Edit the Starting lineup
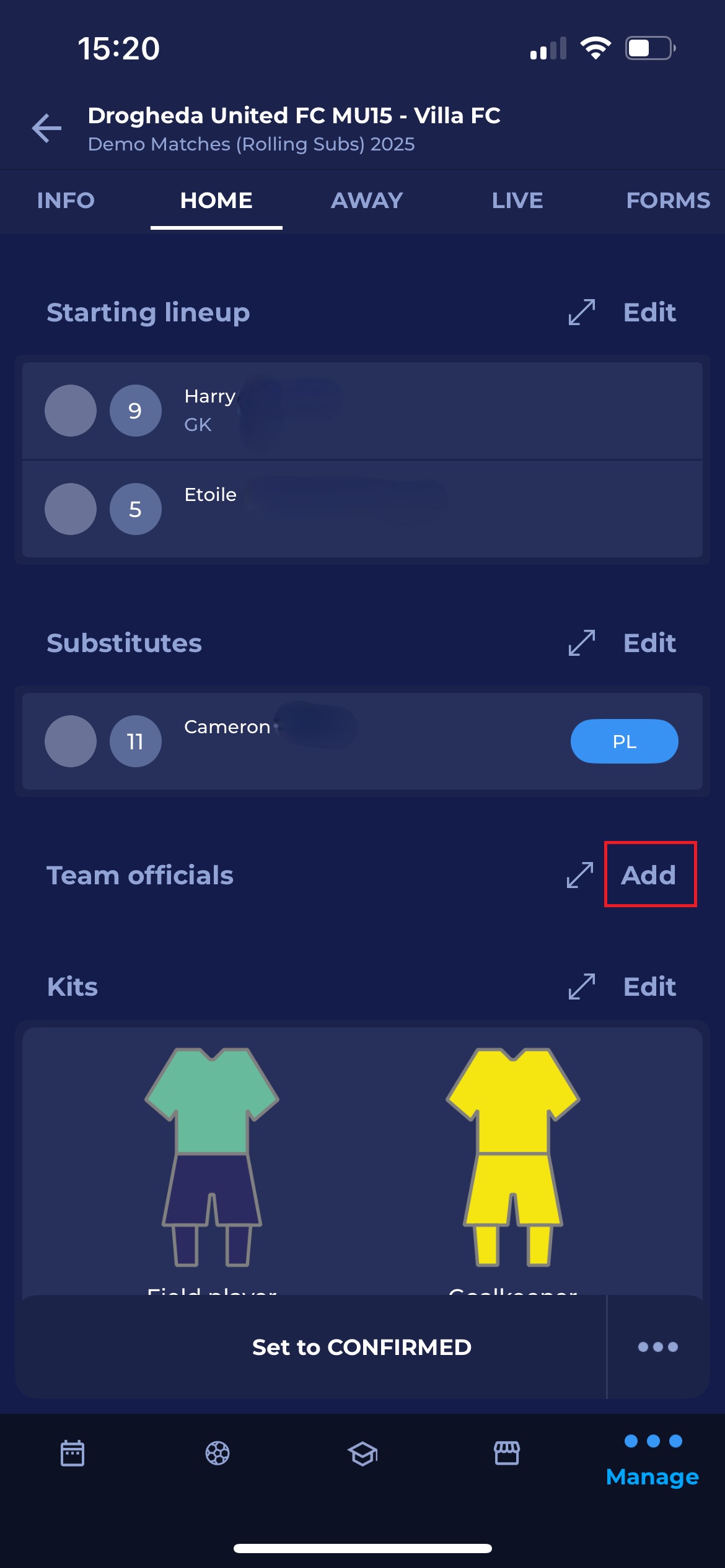This screenshot has width=725, height=1568. tap(649, 312)
